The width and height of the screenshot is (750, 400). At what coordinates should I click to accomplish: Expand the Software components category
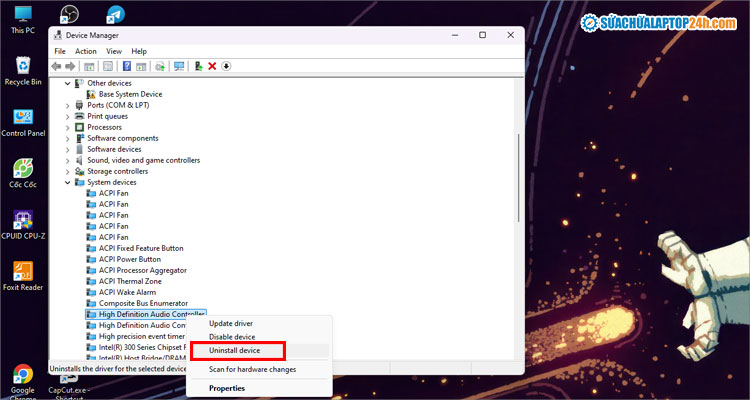67,138
